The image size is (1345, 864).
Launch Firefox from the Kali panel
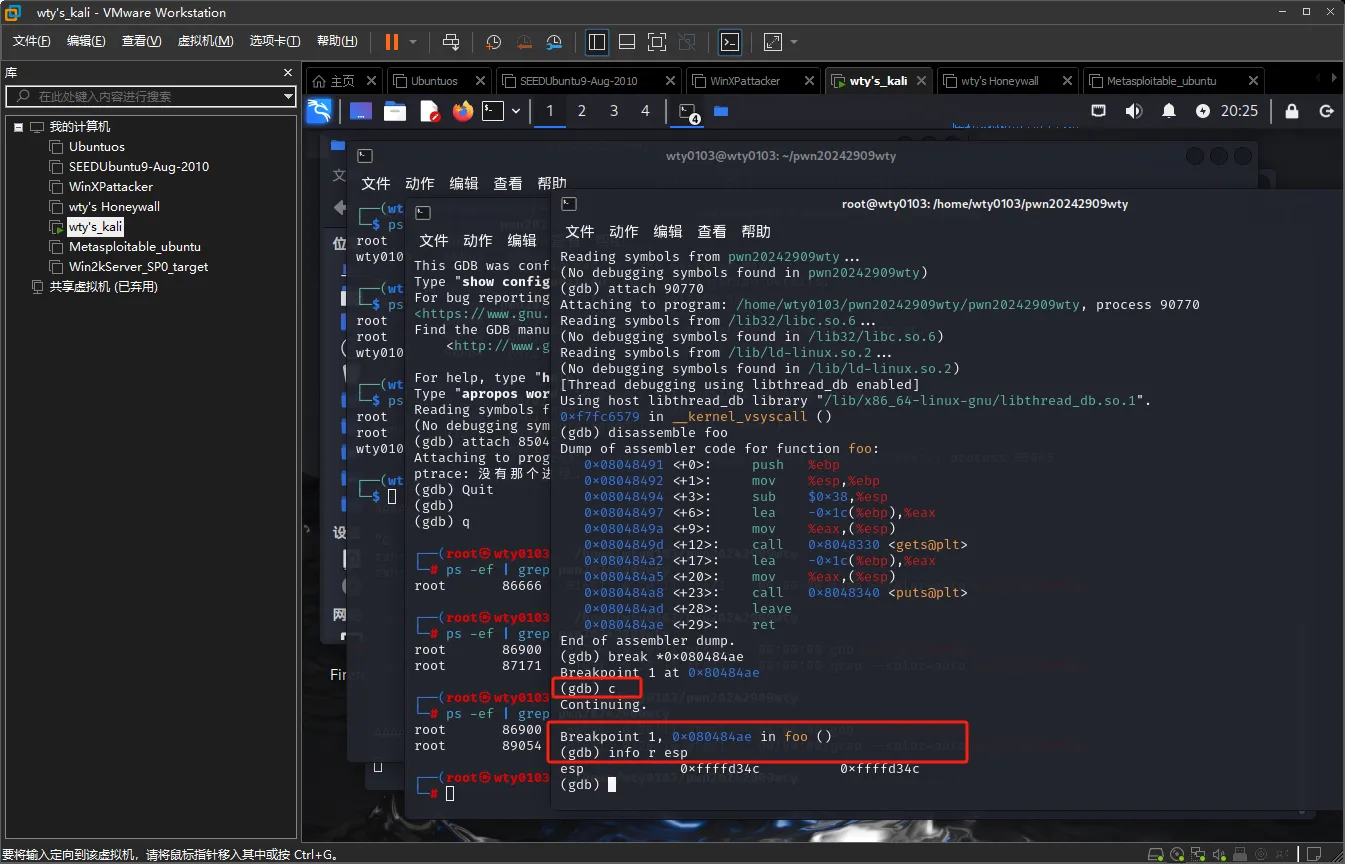click(462, 111)
